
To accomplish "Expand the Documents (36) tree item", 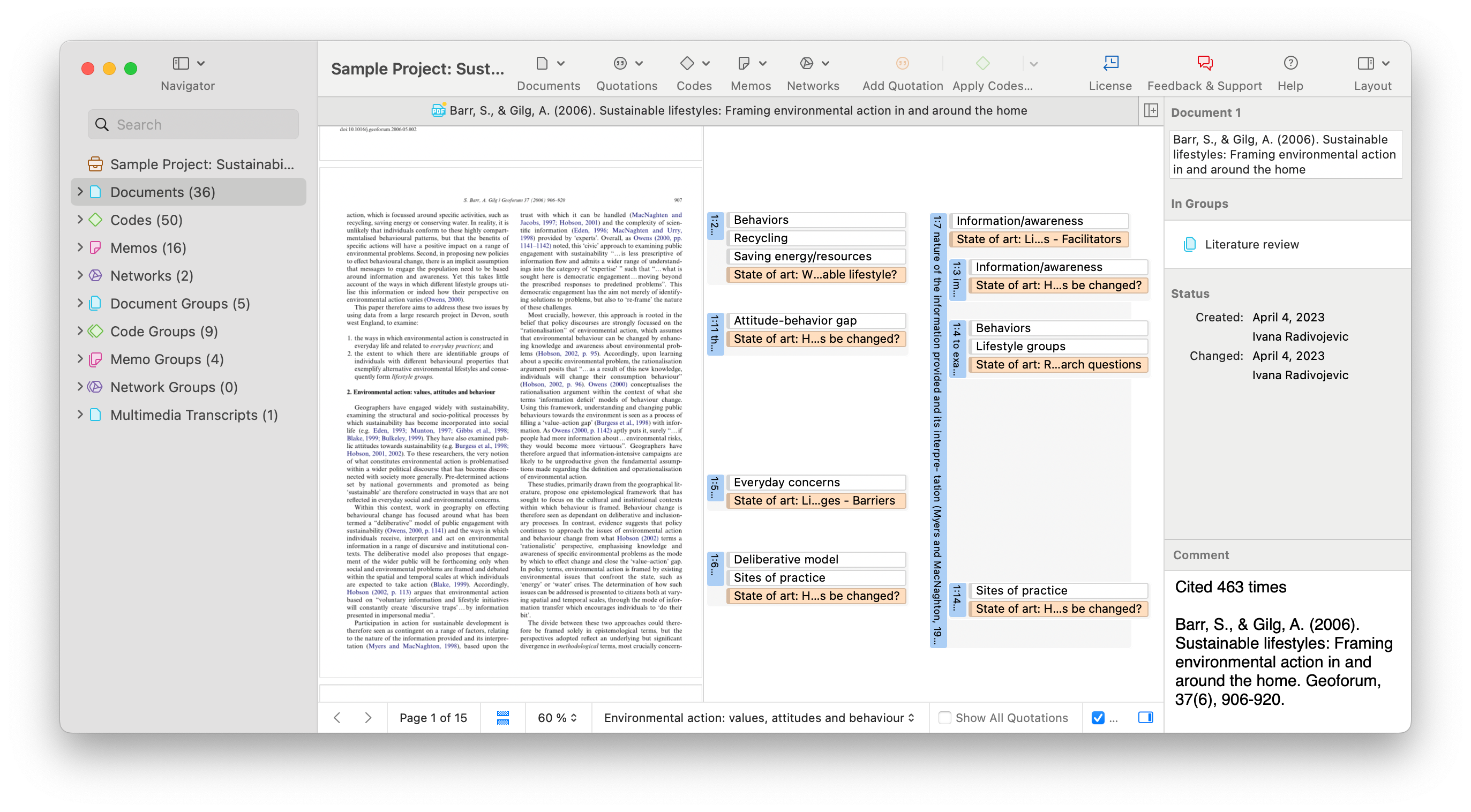I will [80, 192].
